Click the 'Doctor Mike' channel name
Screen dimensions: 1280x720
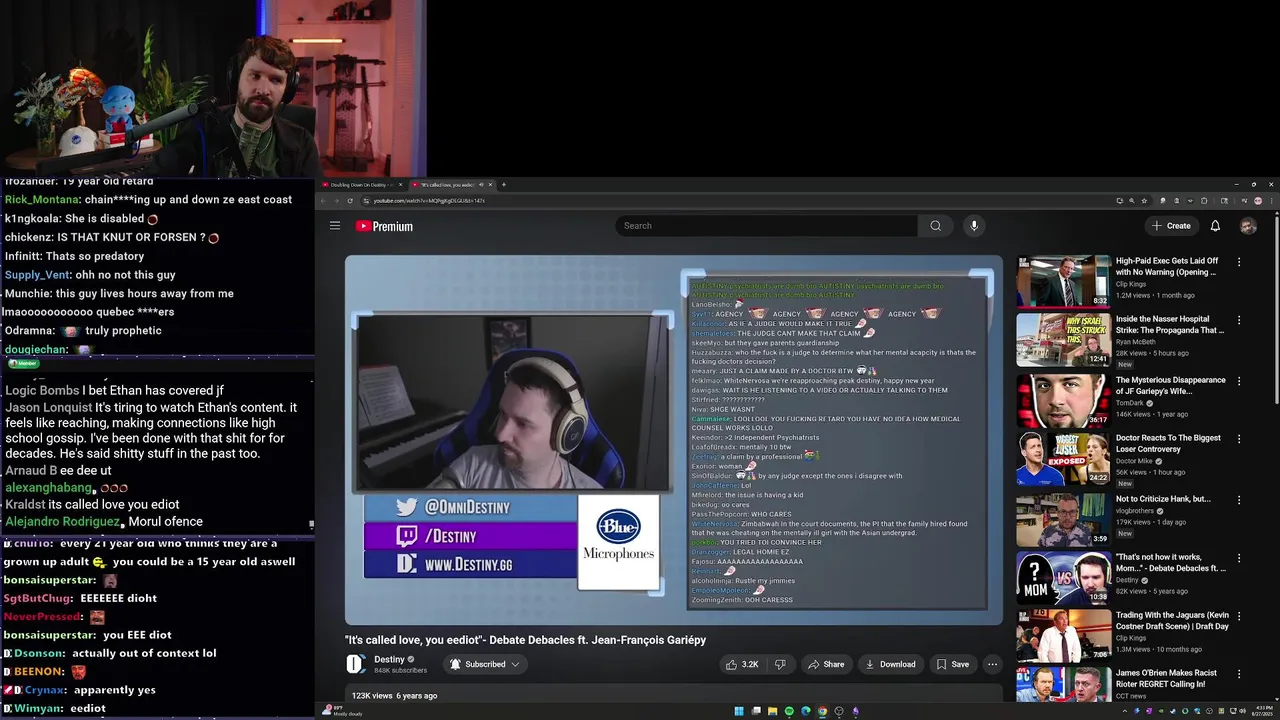coord(1134,461)
